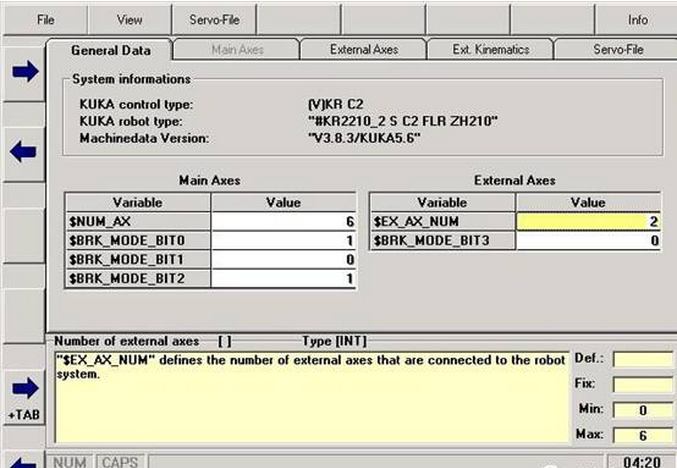Screen dimensions: 677x468
Task: Click the Number of external axes label
Action: [x=127, y=341]
